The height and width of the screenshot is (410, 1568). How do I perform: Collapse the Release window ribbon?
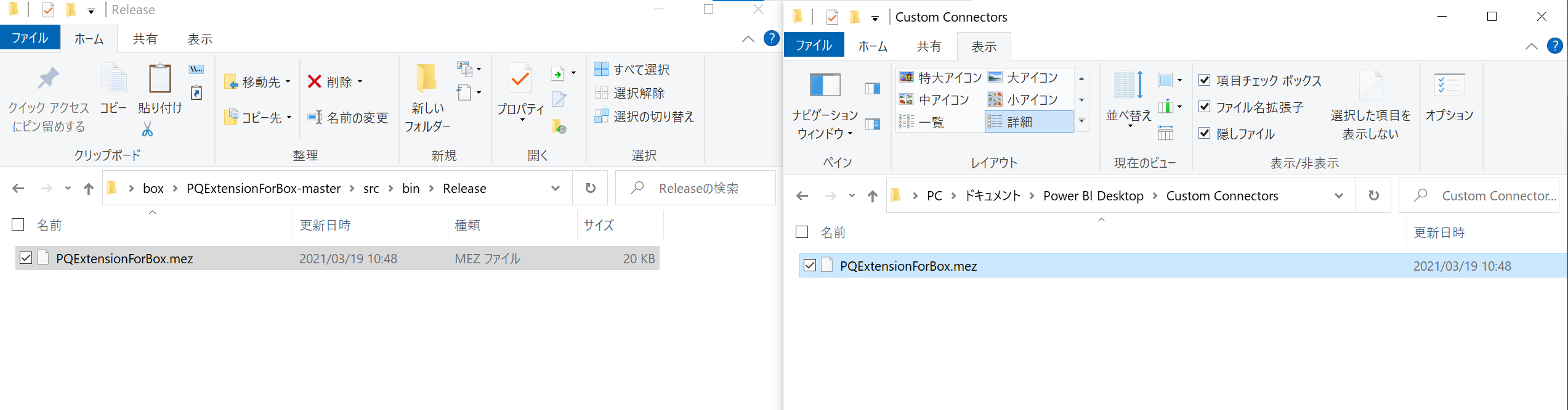tap(748, 39)
